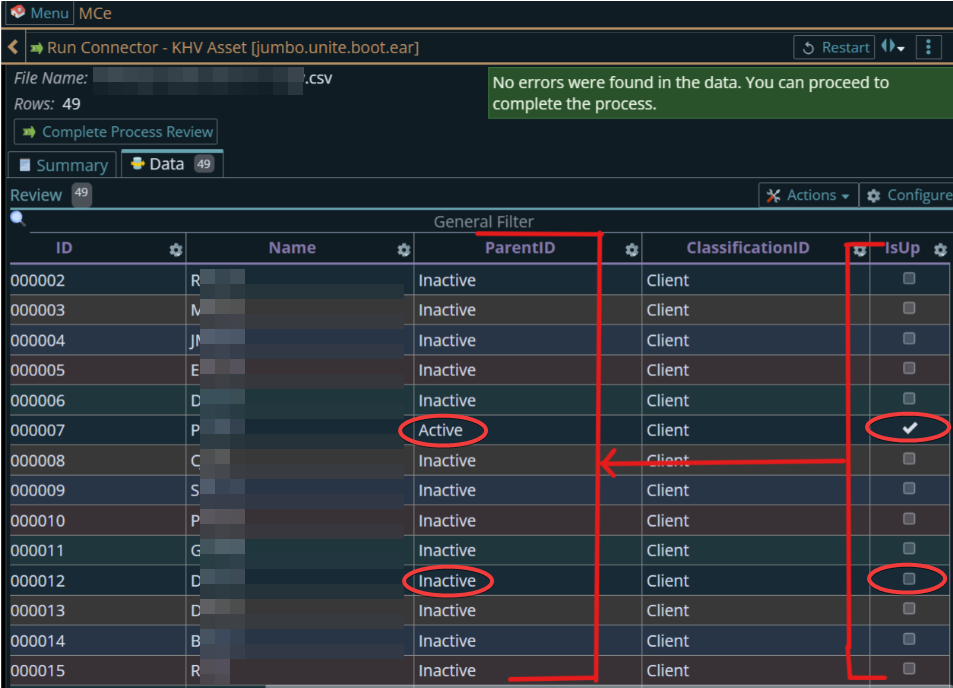Image resolution: width=953 pixels, height=688 pixels.
Task: Toggle IsUp checkbox for row 000015
Action: (909, 669)
